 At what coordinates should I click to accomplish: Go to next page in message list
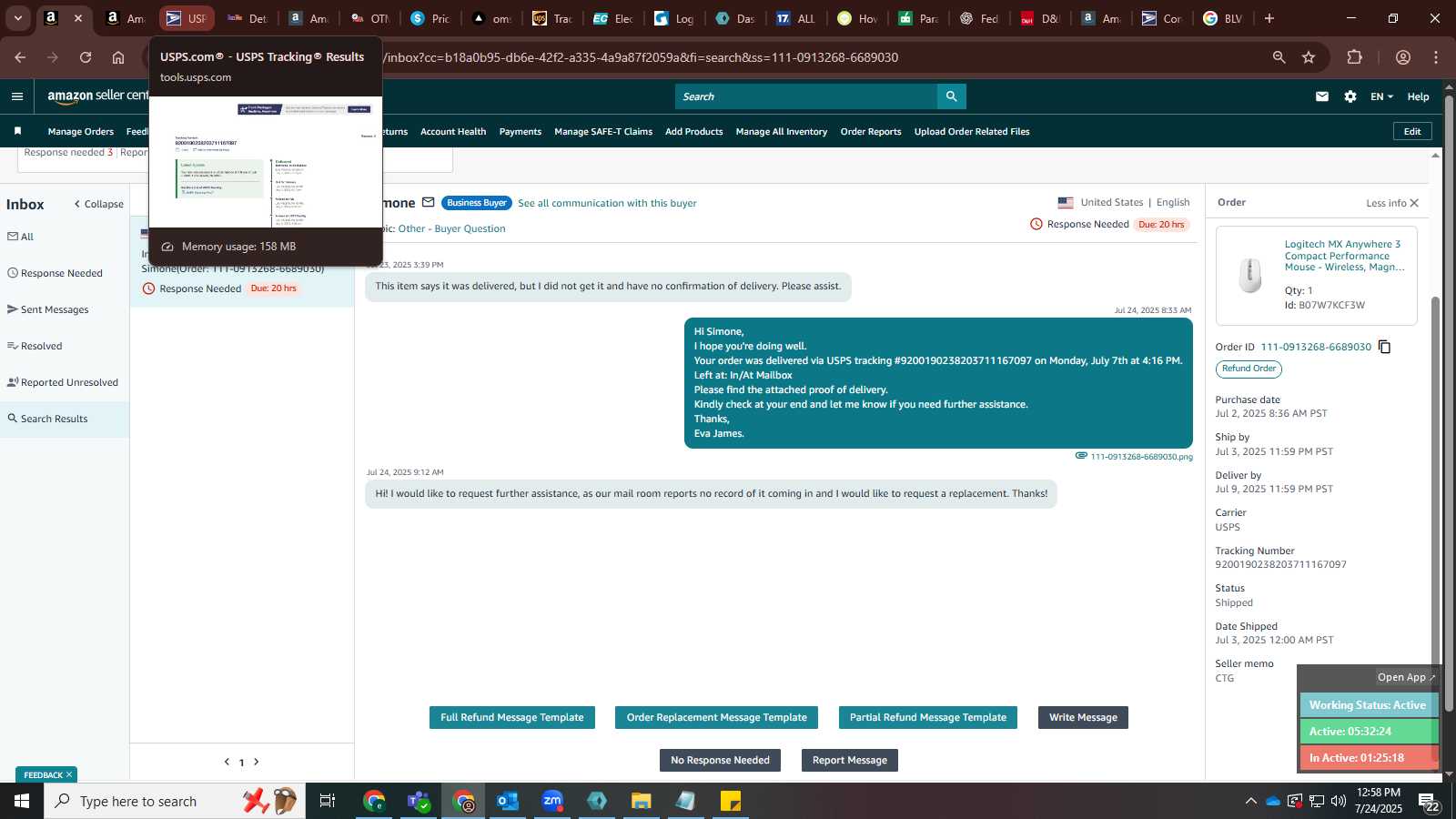pyautogui.click(x=257, y=762)
